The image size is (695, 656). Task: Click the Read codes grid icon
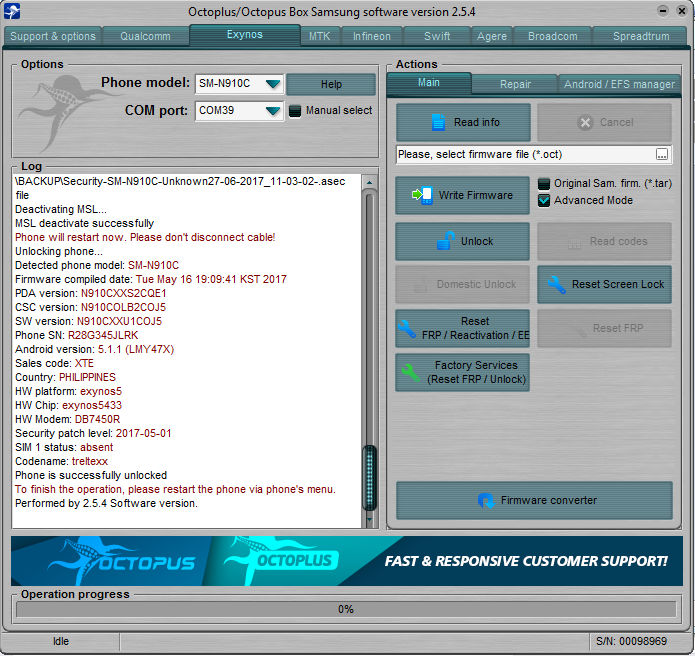point(574,243)
